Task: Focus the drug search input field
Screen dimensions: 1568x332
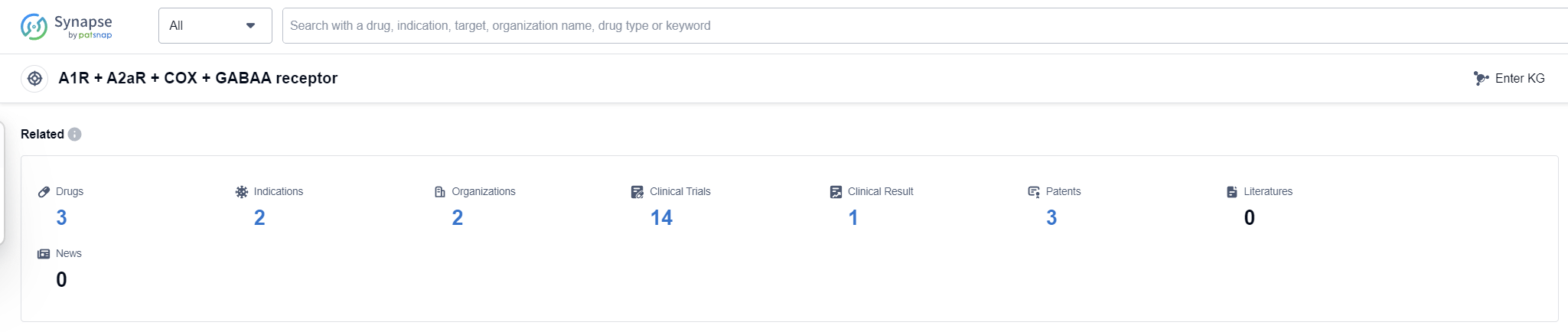Action: [x=918, y=25]
